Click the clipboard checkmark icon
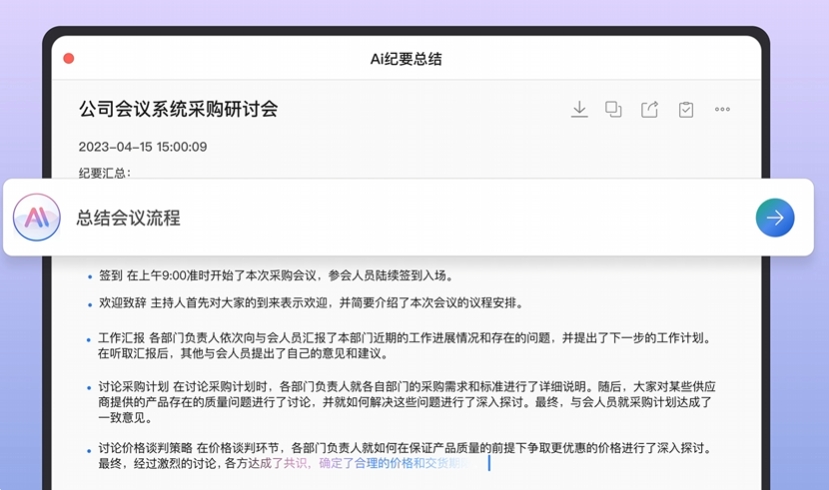The image size is (829, 490). pyautogui.click(x=686, y=109)
